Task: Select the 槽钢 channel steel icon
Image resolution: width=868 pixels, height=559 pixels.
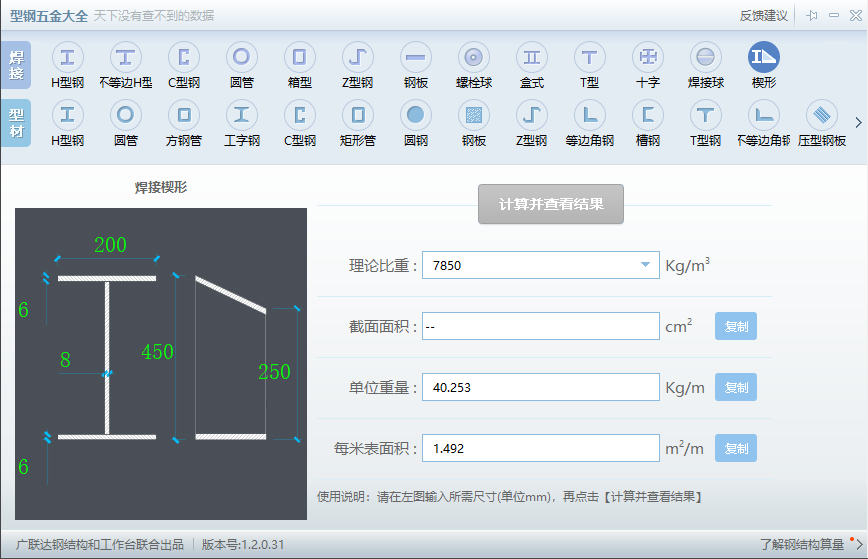Action: point(648,115)
